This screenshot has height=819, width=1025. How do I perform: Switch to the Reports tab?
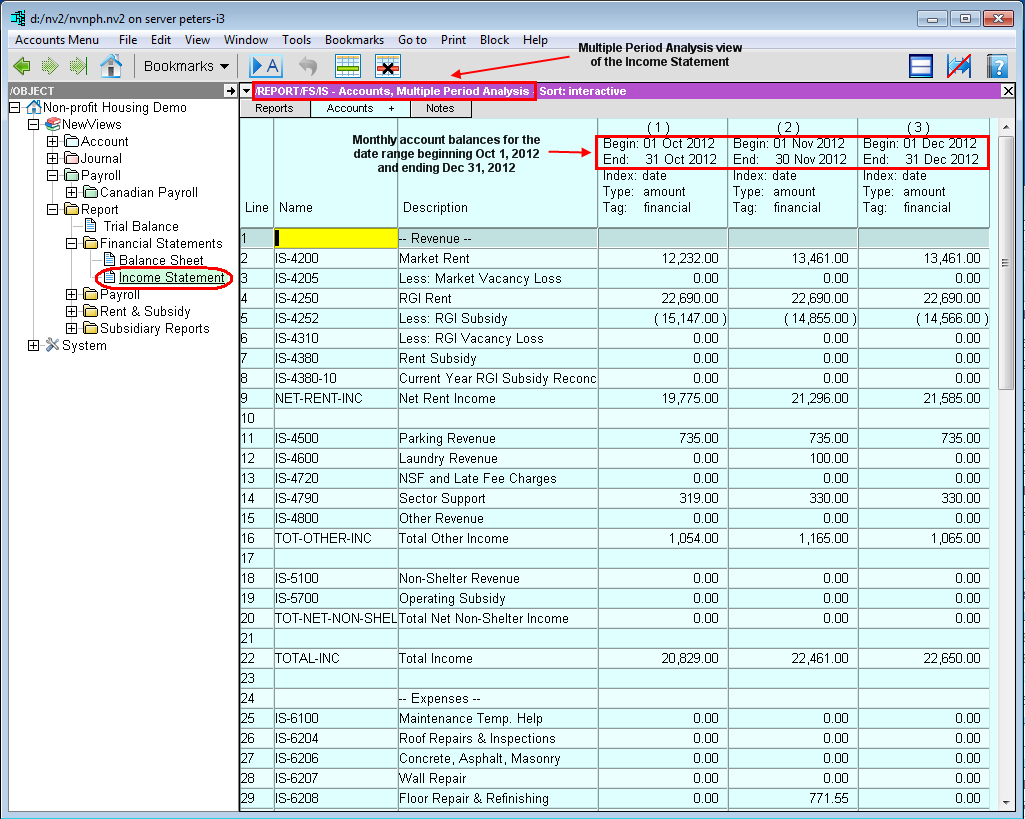274,109
